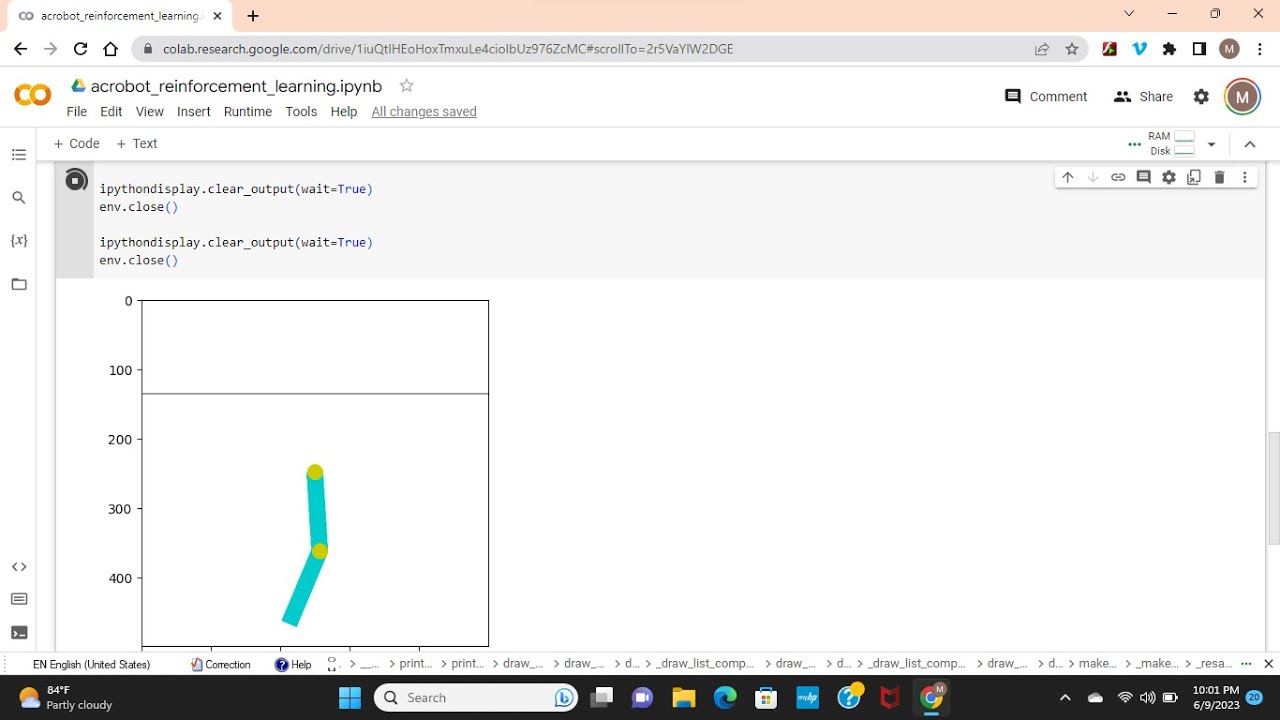This screenshot has width=1280, height=720.
Task: Star the acrobot notebook
Action: (406, 86)
